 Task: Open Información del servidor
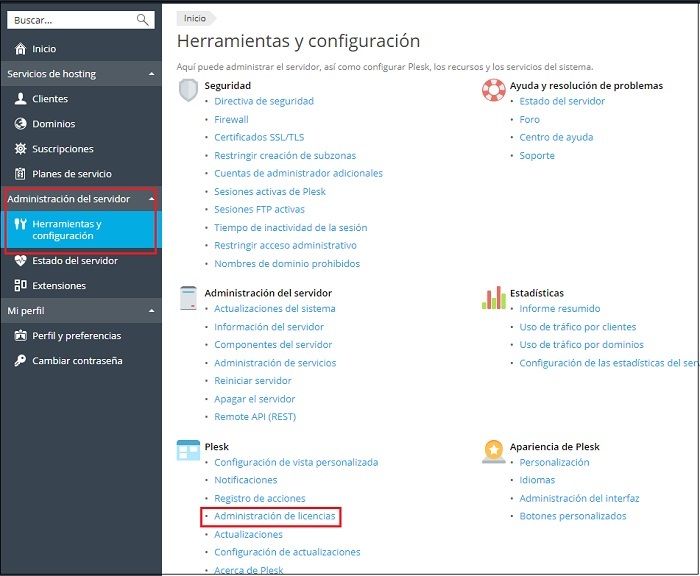tap(269, 327)
